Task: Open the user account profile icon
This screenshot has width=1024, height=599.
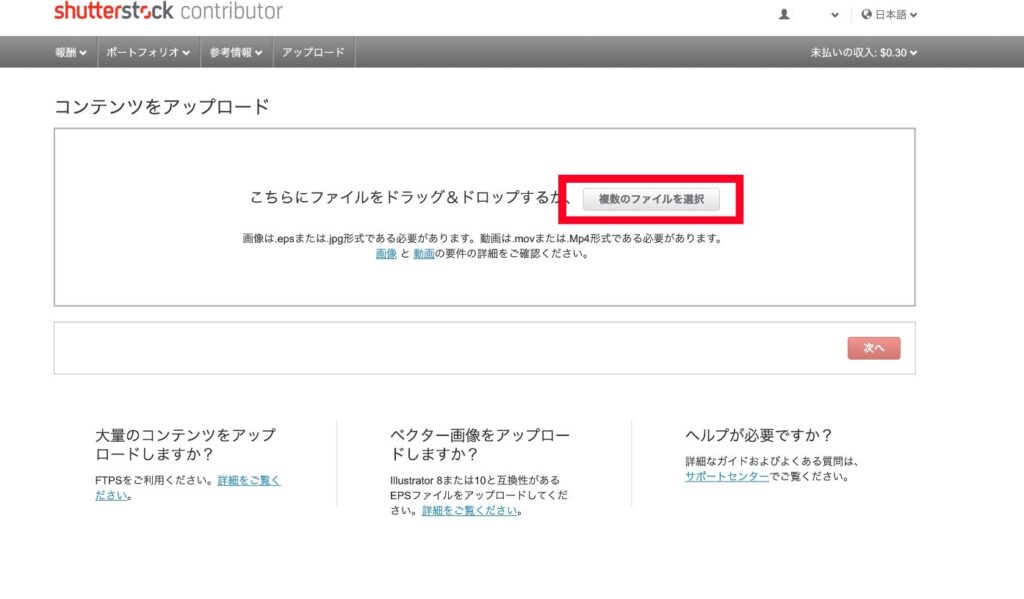Action: [x=784, y=14]
